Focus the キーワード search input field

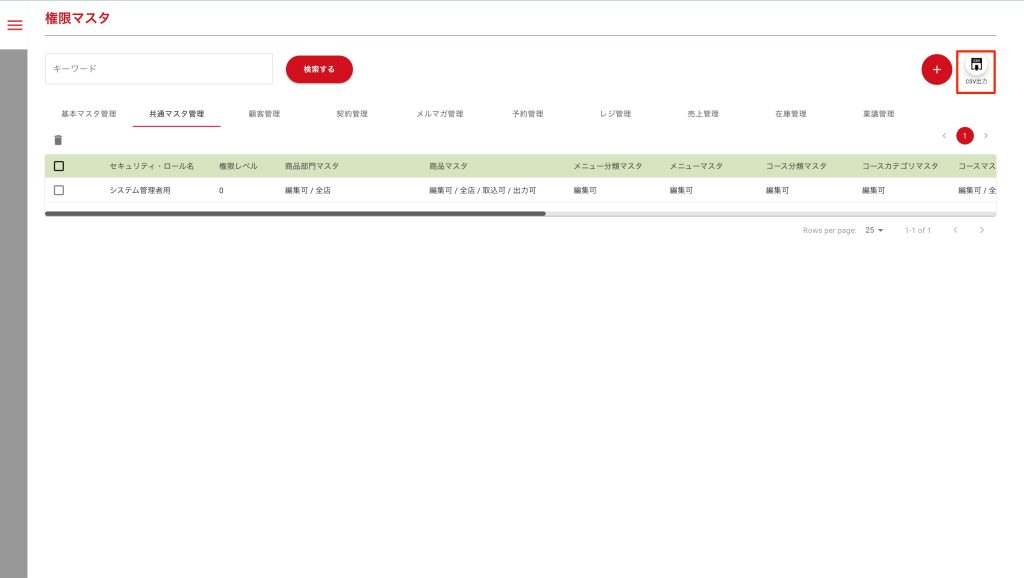pos(159,69)
